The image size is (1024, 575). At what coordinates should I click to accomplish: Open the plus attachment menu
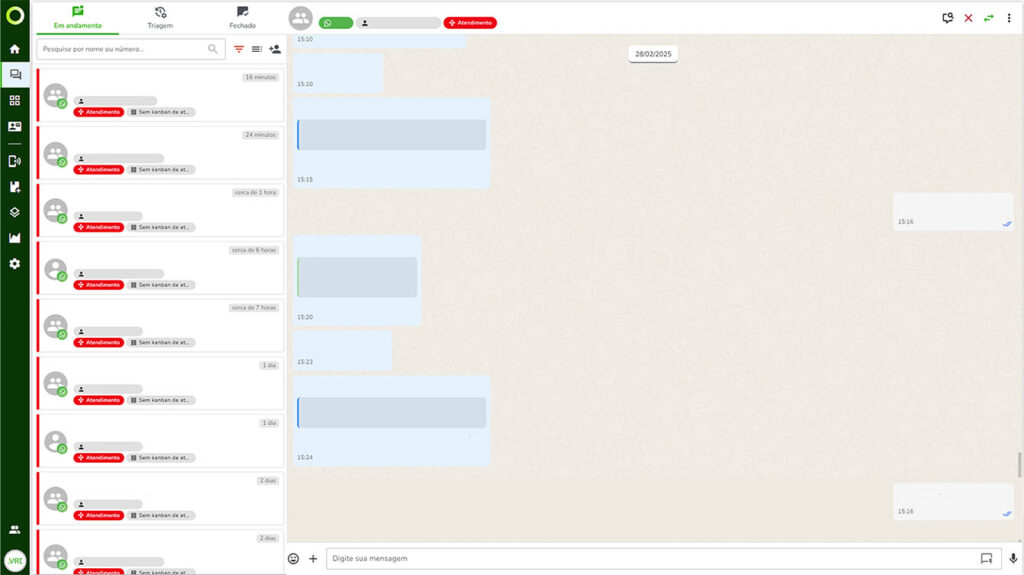coord(313,559)
